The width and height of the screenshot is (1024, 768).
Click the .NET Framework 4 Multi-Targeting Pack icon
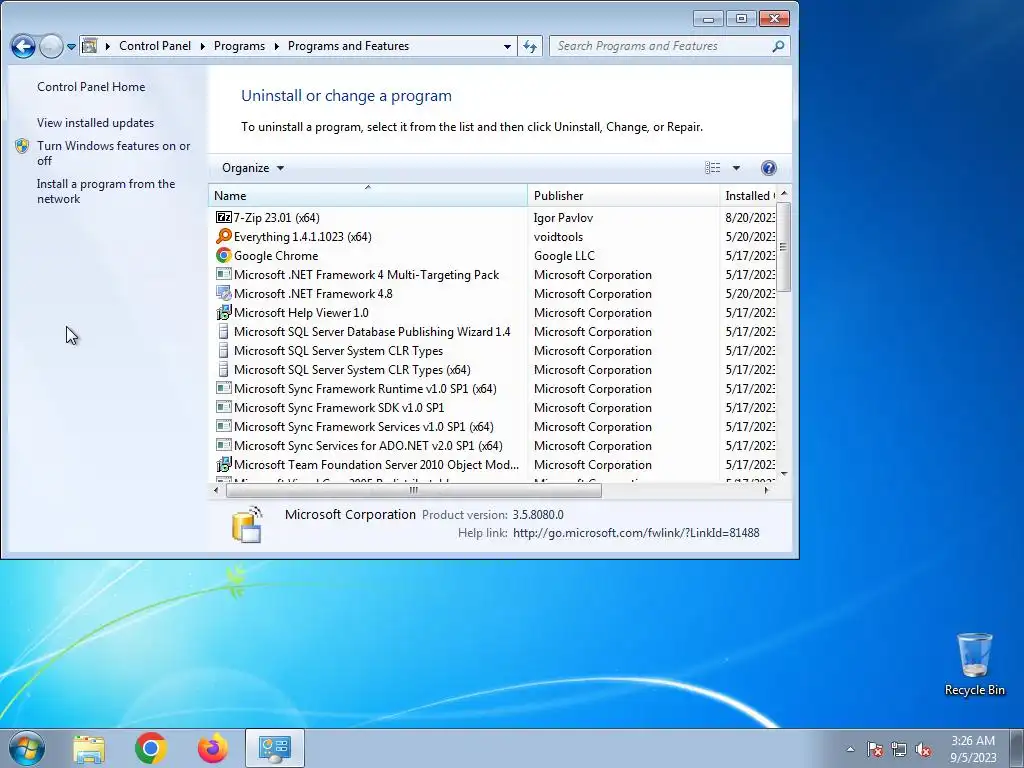click(x=223, y=274)
